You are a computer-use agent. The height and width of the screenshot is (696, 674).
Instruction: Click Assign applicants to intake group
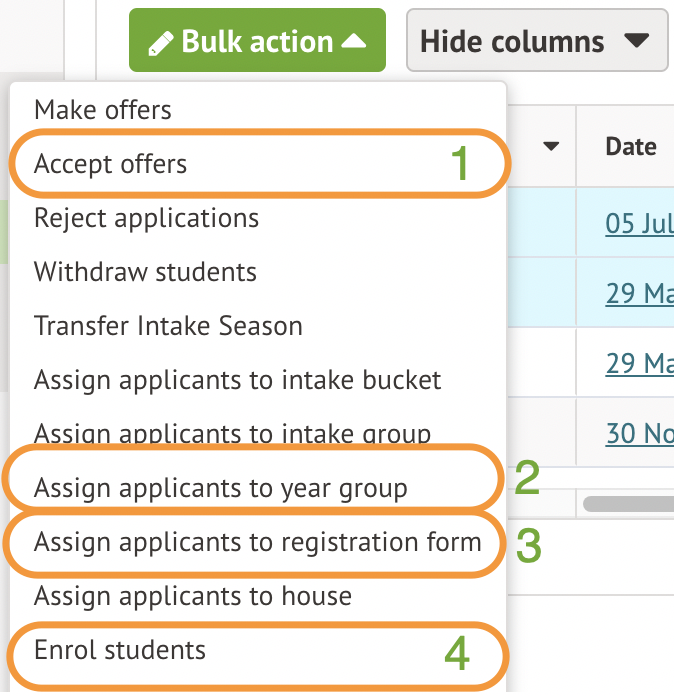coord(232,433)
